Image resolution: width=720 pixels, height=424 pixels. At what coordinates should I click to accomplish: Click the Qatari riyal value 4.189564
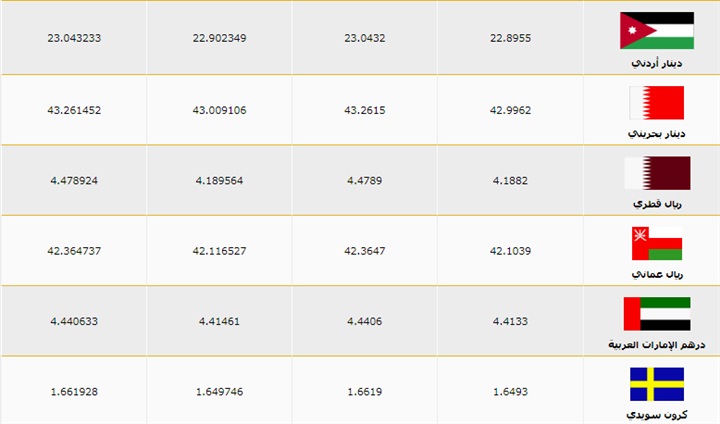click(220, 180)
